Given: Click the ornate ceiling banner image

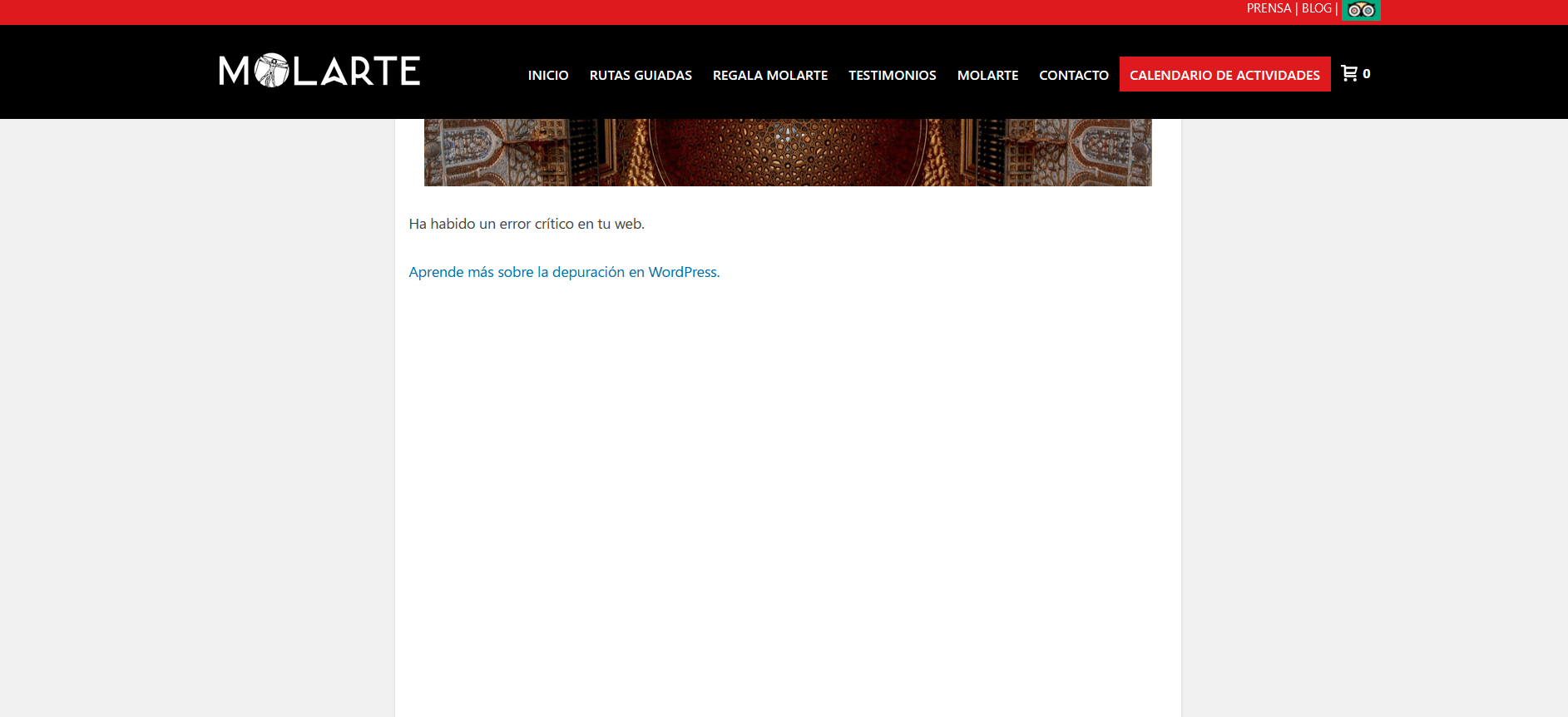Looking at the screenshot, I should 788,152.
